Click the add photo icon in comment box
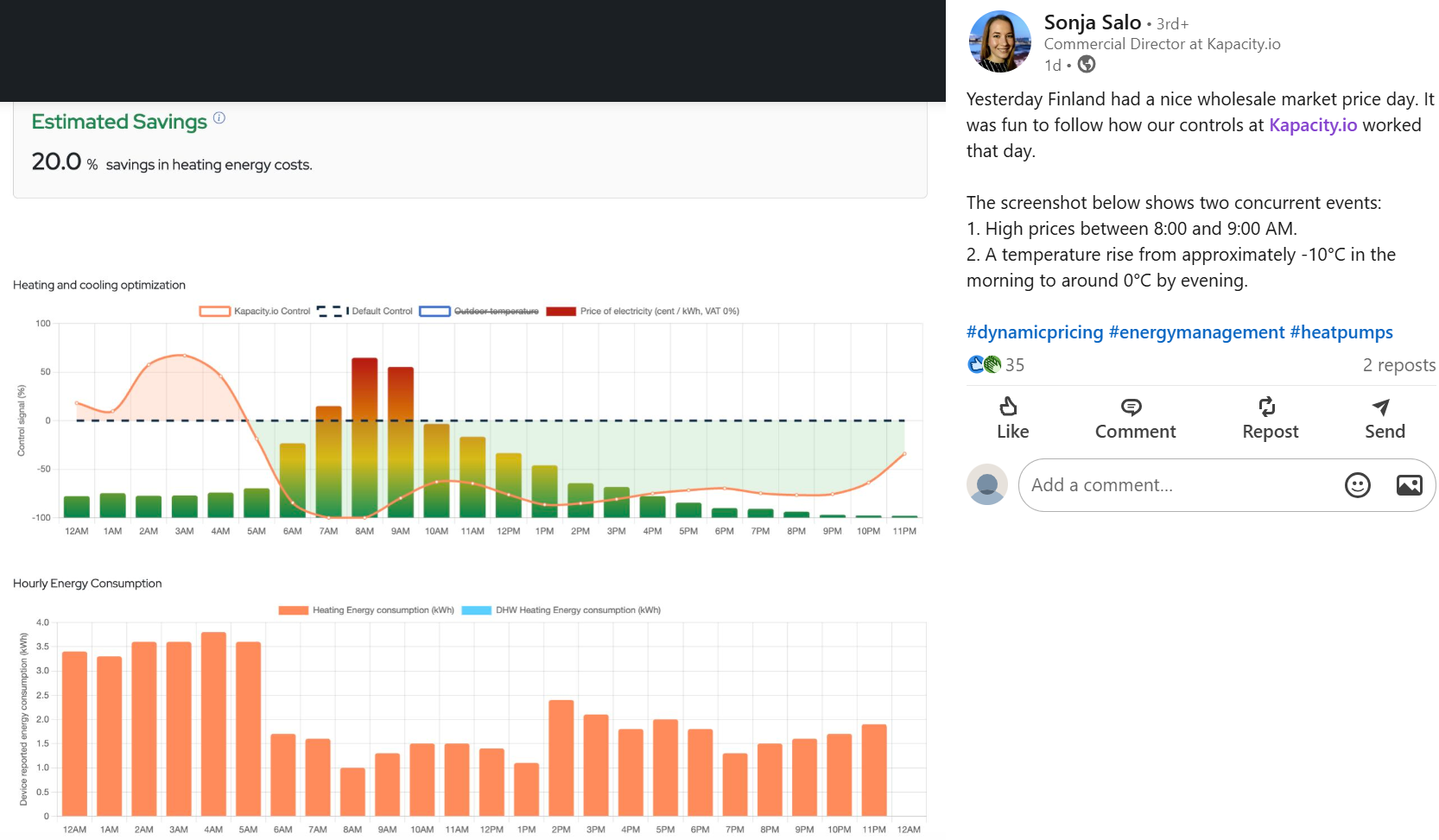The image size is (1439, 840). [1409, 485]
